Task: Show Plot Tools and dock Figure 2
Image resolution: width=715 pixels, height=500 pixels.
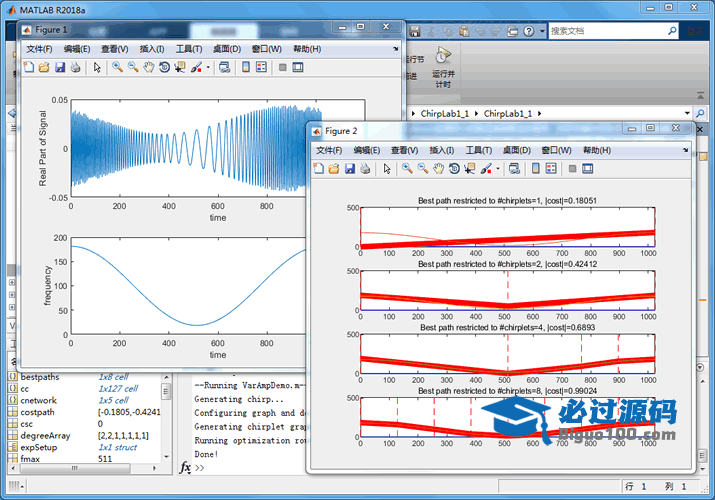Action: pyautogui.click(x=588, y=169)
